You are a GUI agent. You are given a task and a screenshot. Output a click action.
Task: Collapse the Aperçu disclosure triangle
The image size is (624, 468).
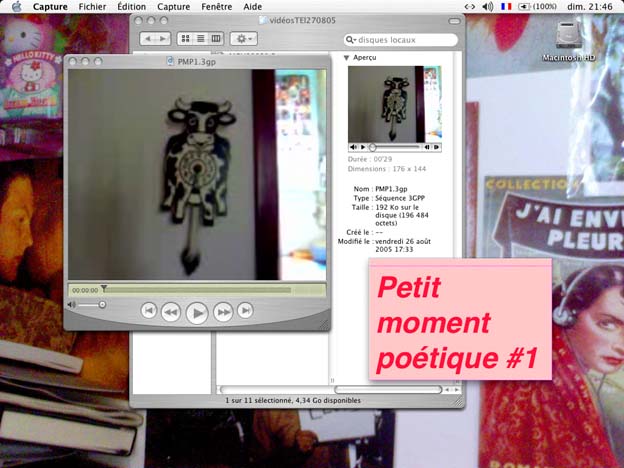coord(346,58)
